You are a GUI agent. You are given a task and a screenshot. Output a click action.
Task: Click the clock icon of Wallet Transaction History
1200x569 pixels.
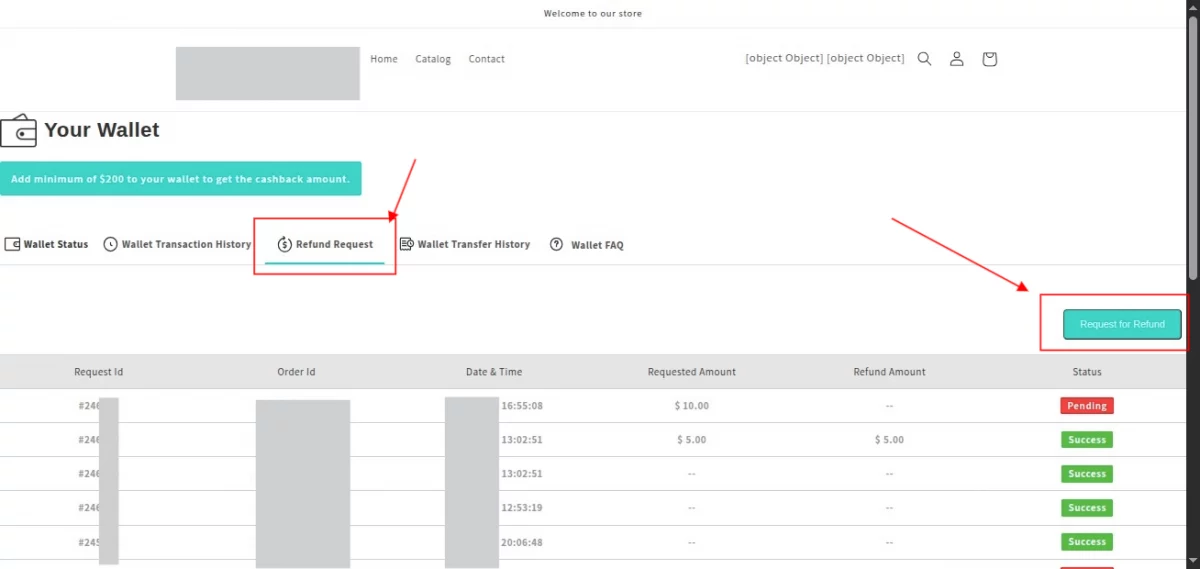click(110, 244)
